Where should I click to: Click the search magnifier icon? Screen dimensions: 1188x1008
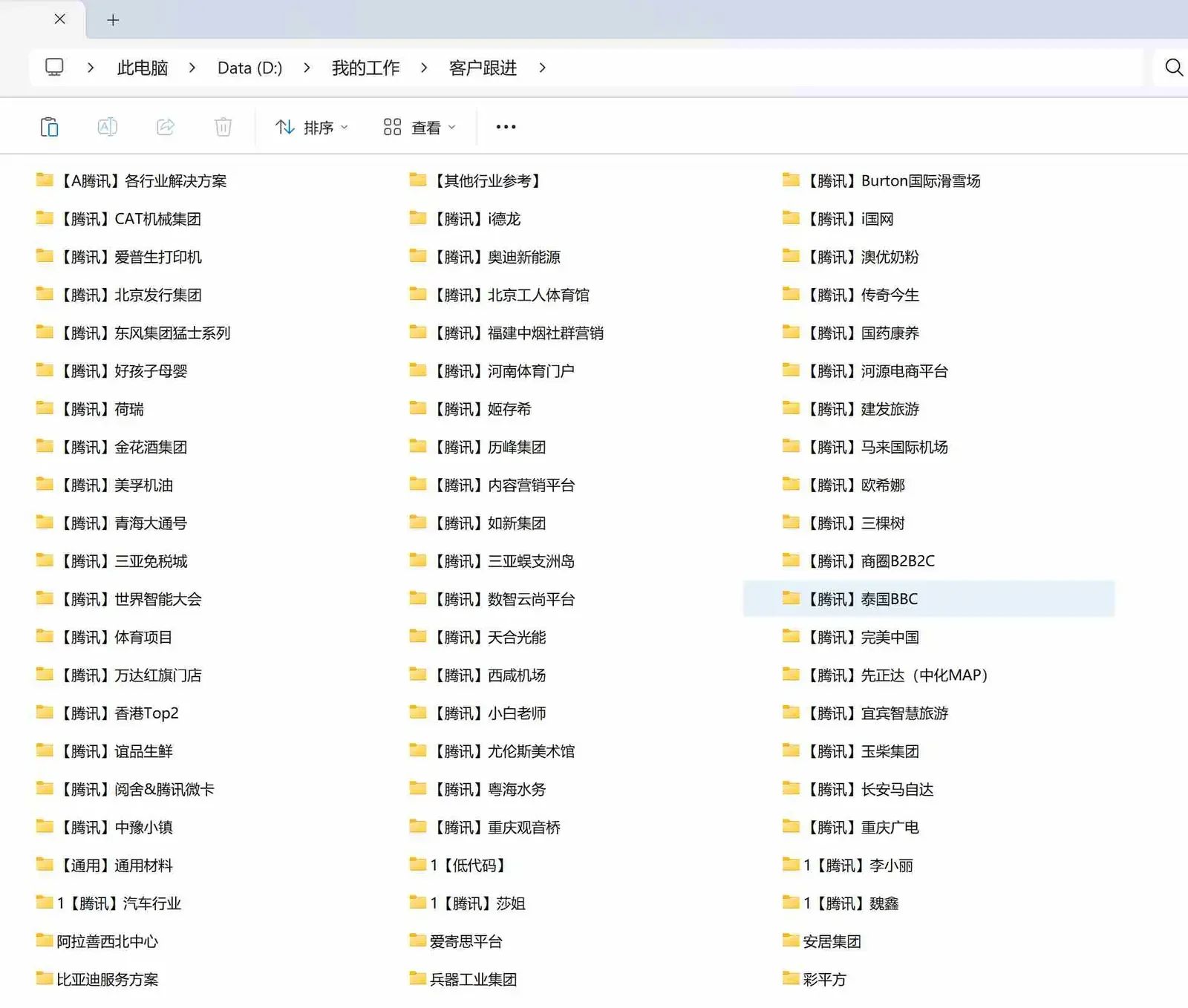pos(1173,68)
